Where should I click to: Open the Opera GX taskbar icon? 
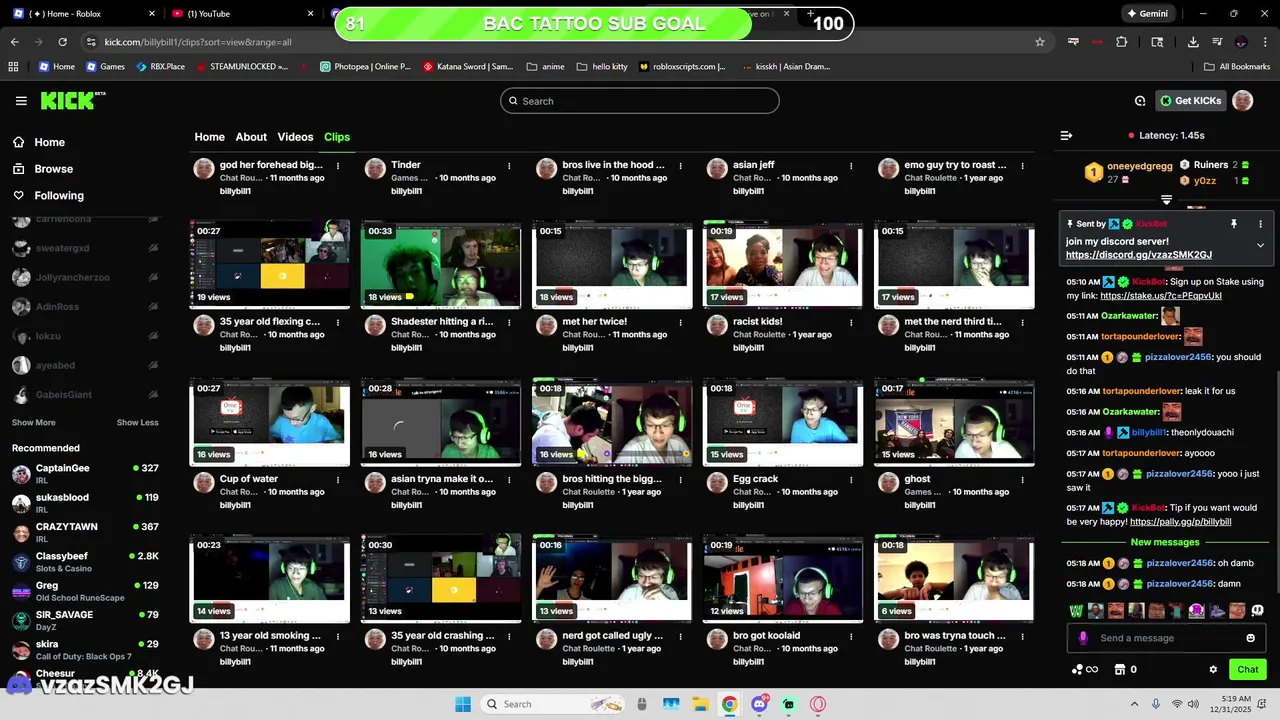tap(818, 704)
